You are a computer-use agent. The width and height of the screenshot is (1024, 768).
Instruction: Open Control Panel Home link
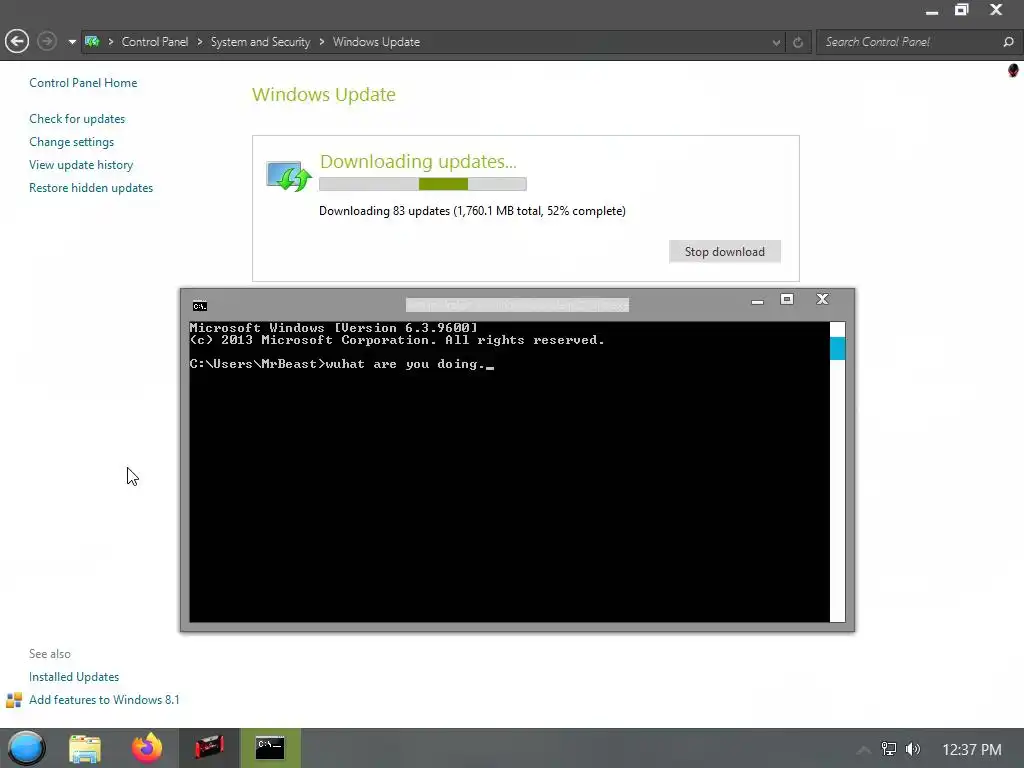click(x=83, y=83)
